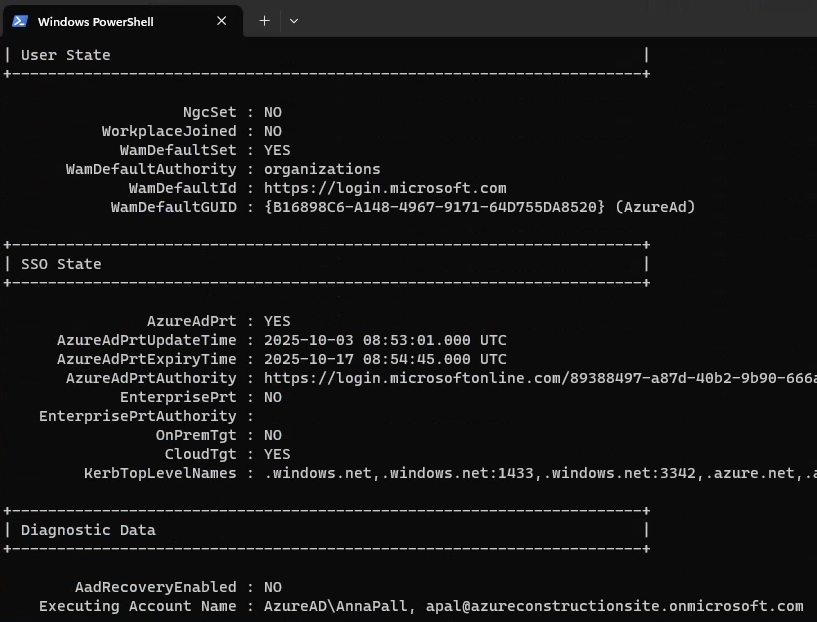The height and width of the screenshot is (622, 817).
Task: Click the AzureAdPrtUpdateTime timestamp value
Action: pyautogui.click(x=385, y=340)
